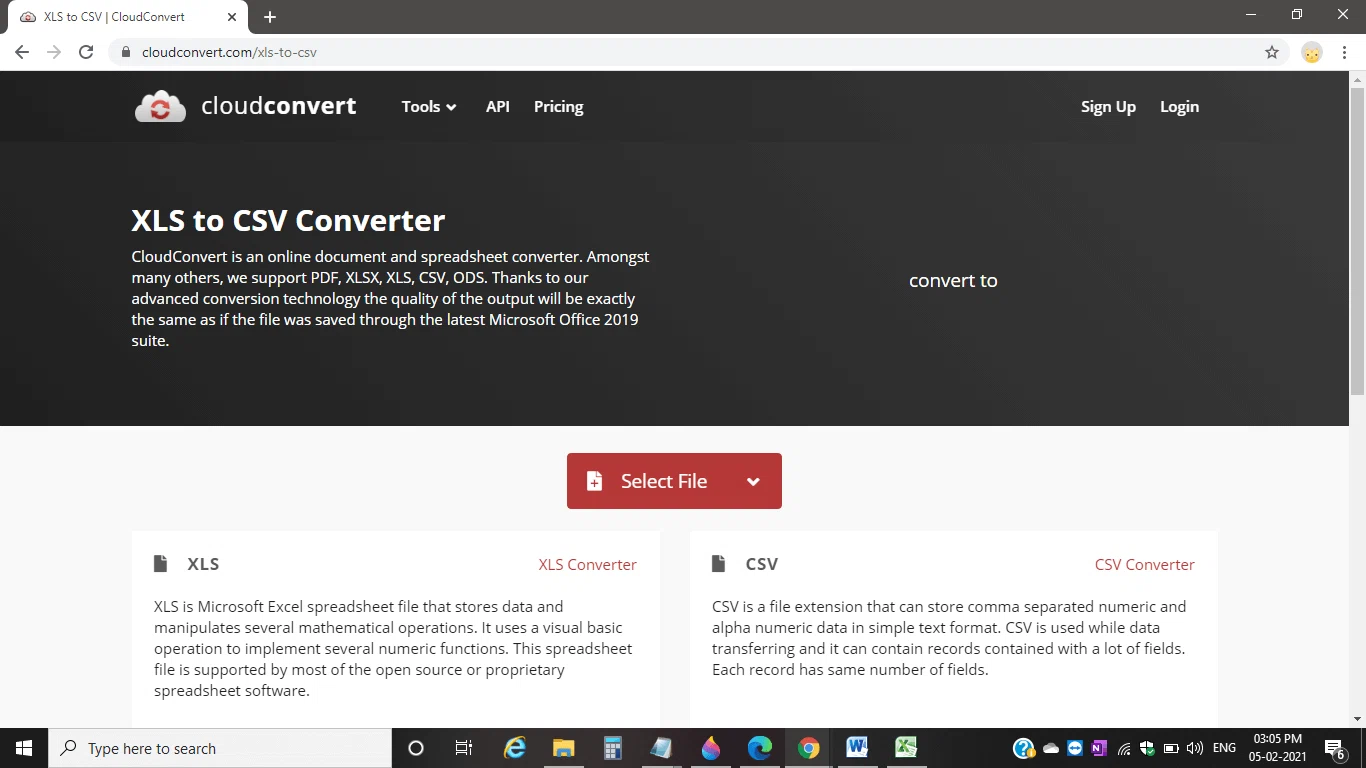Screen dimensions: 1366x768
Task: Click the page vertical scrollbar
Action: tap(1357, 240)
